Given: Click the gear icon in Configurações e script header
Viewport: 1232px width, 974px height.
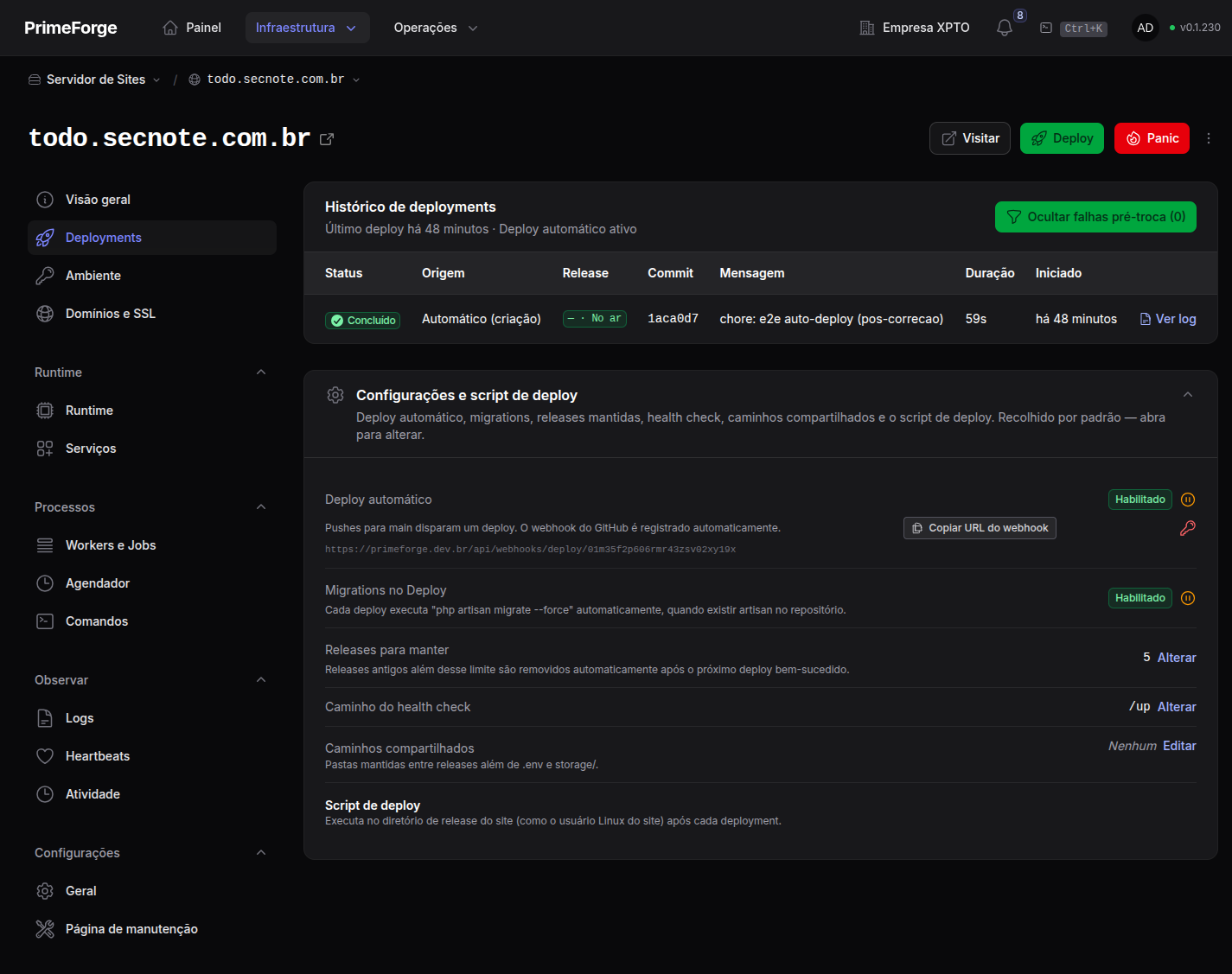Looking at the screenshot, I should 335,395.
